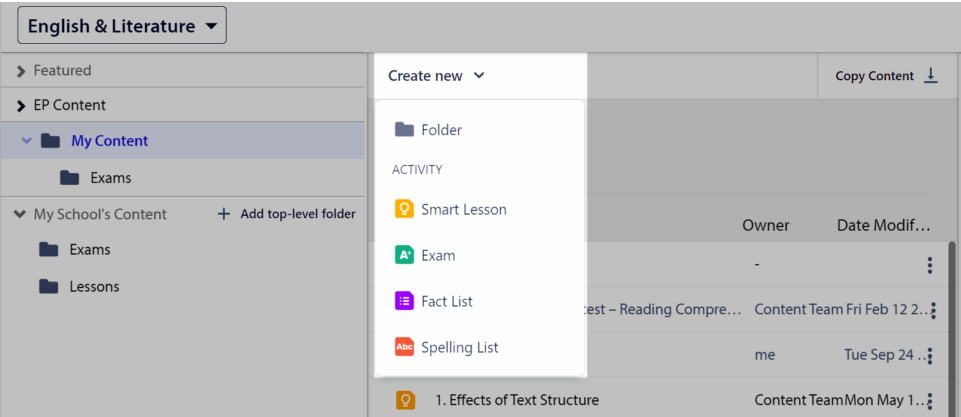Click the Folder icon in Create new menu
The width and height of the screenshot is (961, 417).
click(x=405, y=129)
